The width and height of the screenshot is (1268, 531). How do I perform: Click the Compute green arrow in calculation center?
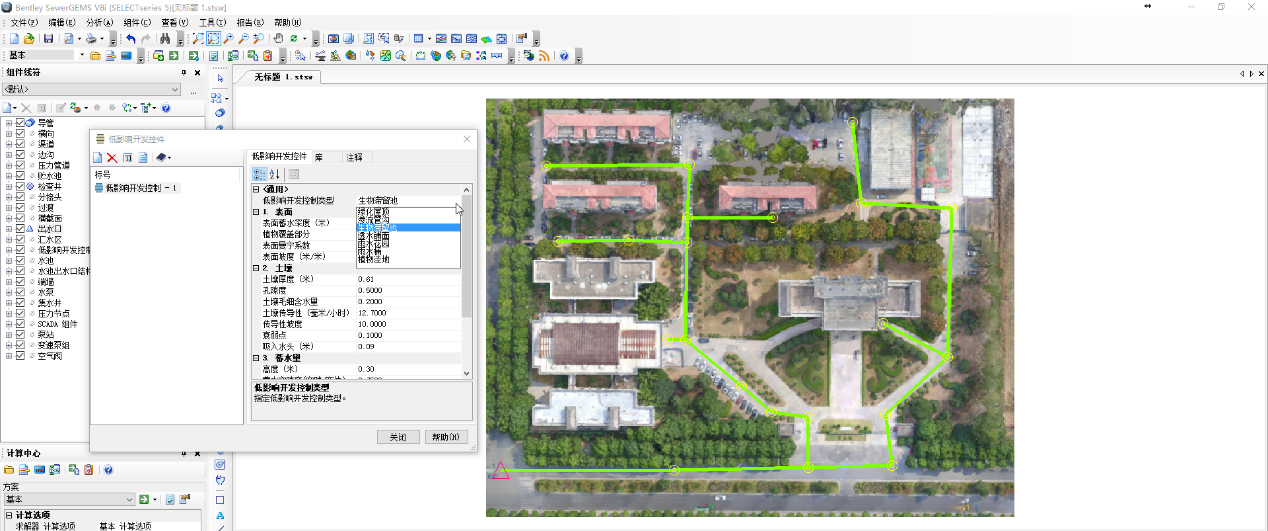point(144,499)
